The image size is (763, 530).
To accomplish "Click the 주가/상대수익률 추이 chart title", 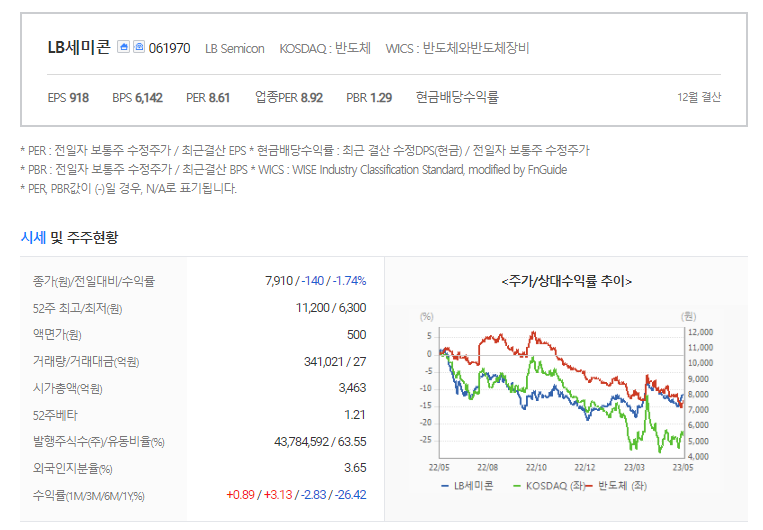I will pos(566,281).
